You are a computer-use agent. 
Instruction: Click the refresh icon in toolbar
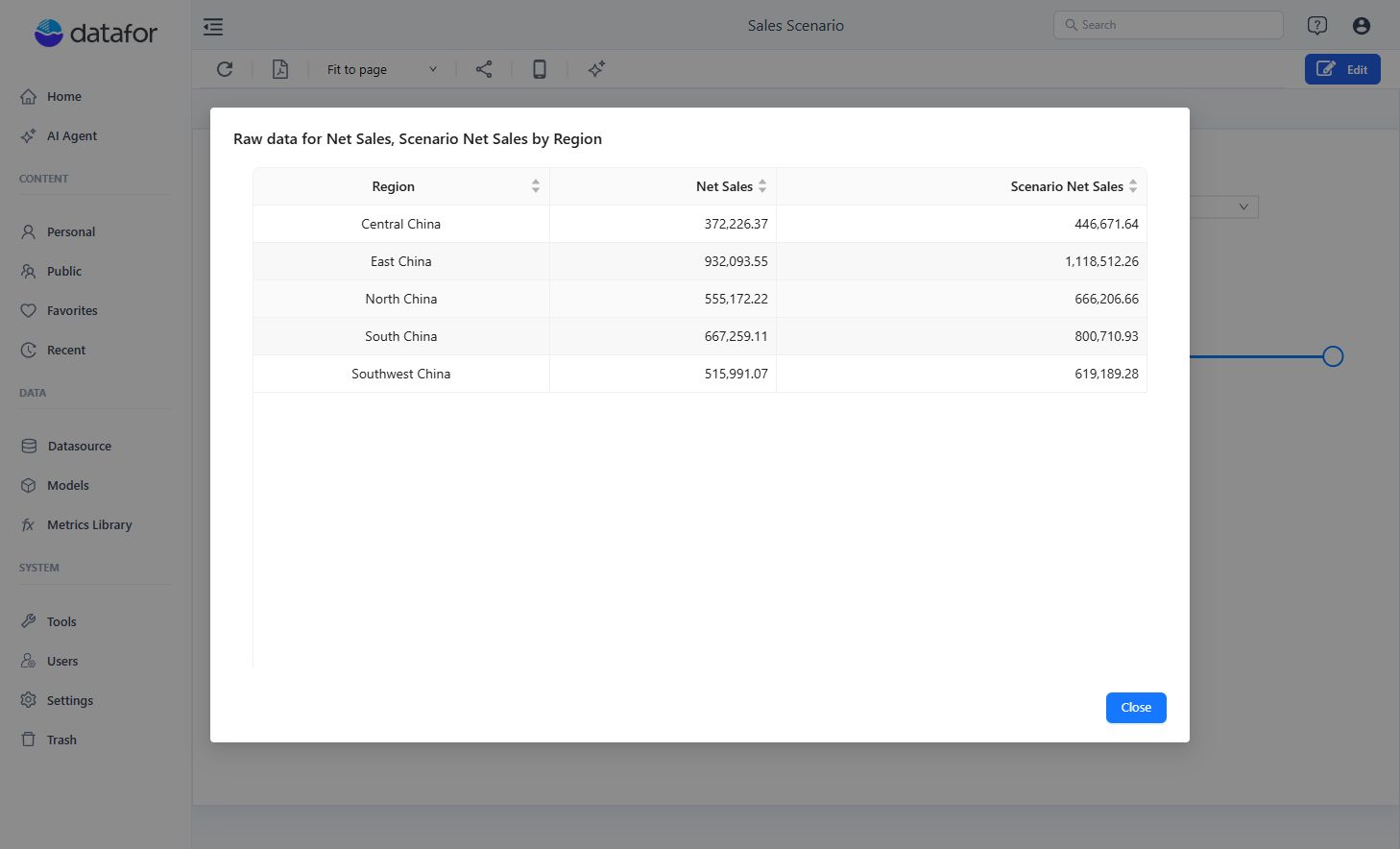tap(225, 69)
